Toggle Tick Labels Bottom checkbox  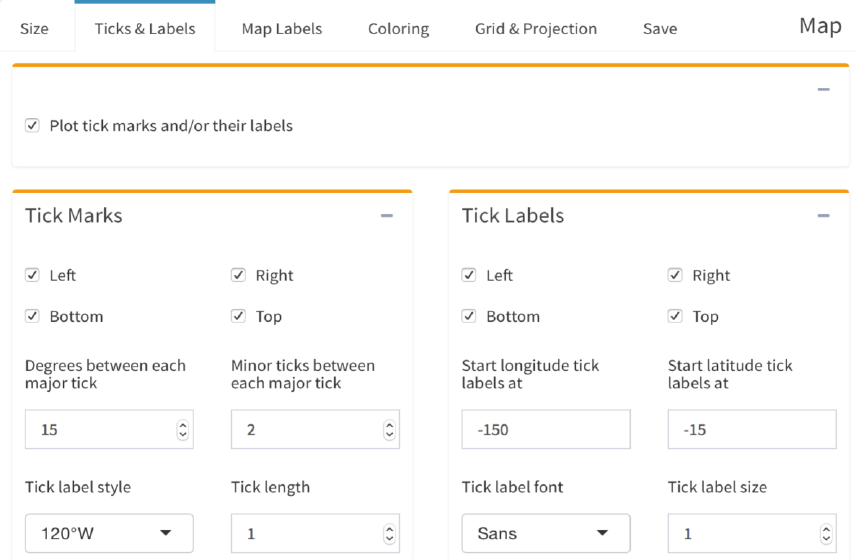click(x=469, y=316)
